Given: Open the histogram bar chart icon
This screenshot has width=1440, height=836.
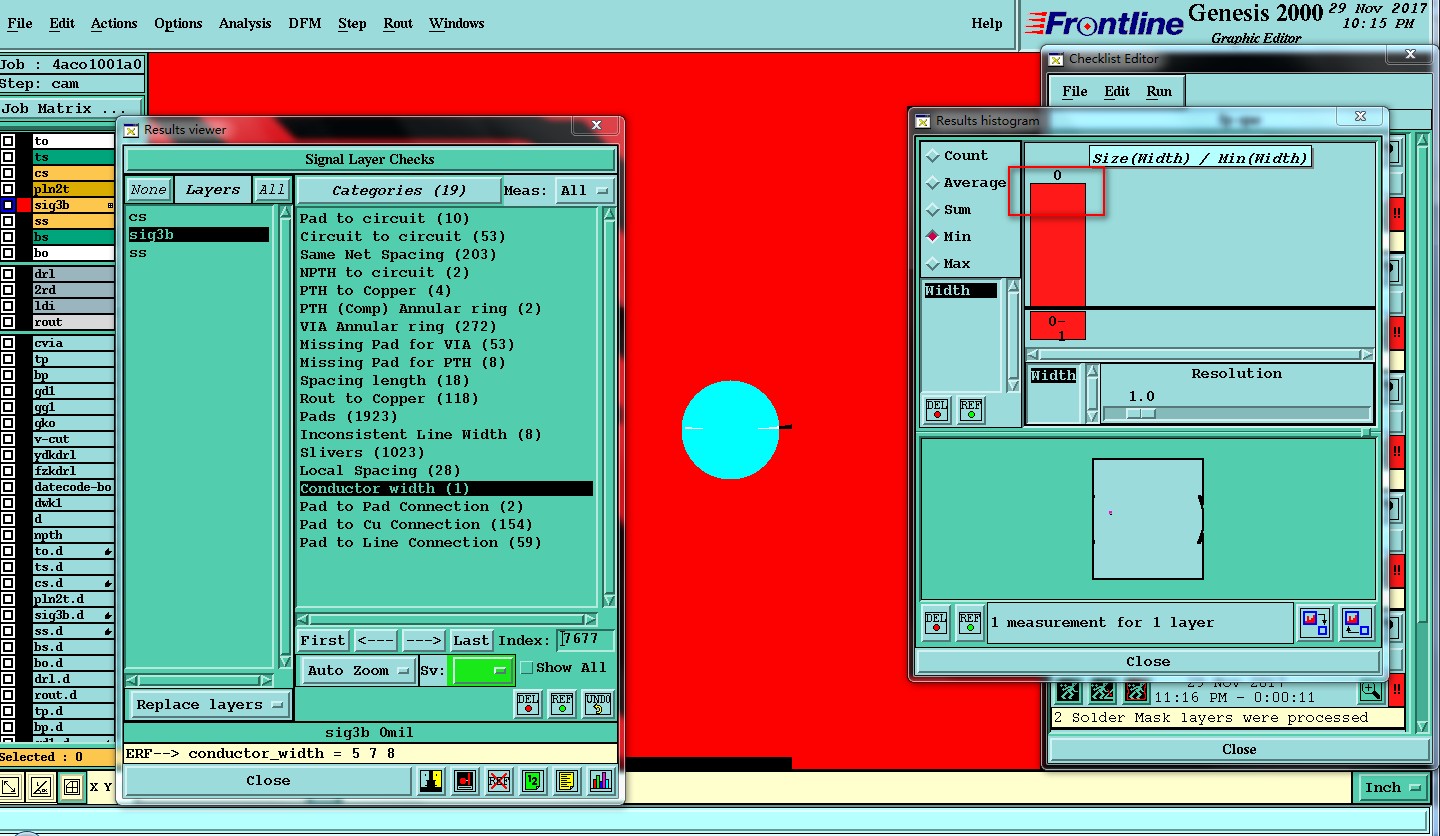Looking at the screenshot, I should click(600, 781).
